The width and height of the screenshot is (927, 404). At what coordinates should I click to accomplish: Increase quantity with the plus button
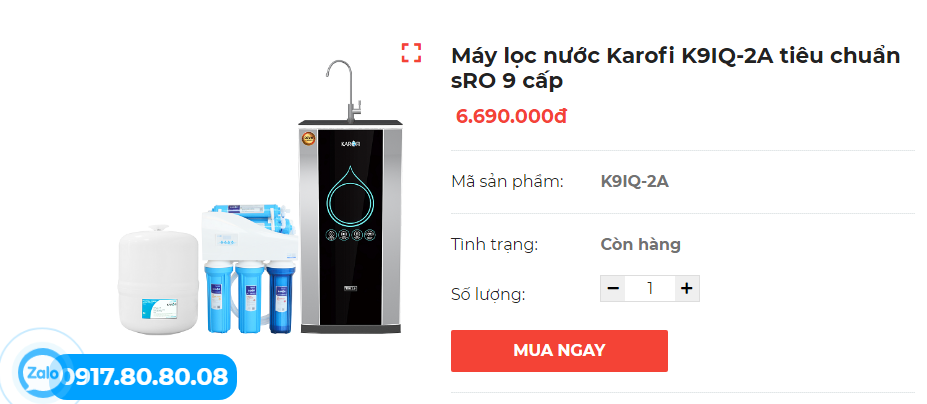click(686, 289)
